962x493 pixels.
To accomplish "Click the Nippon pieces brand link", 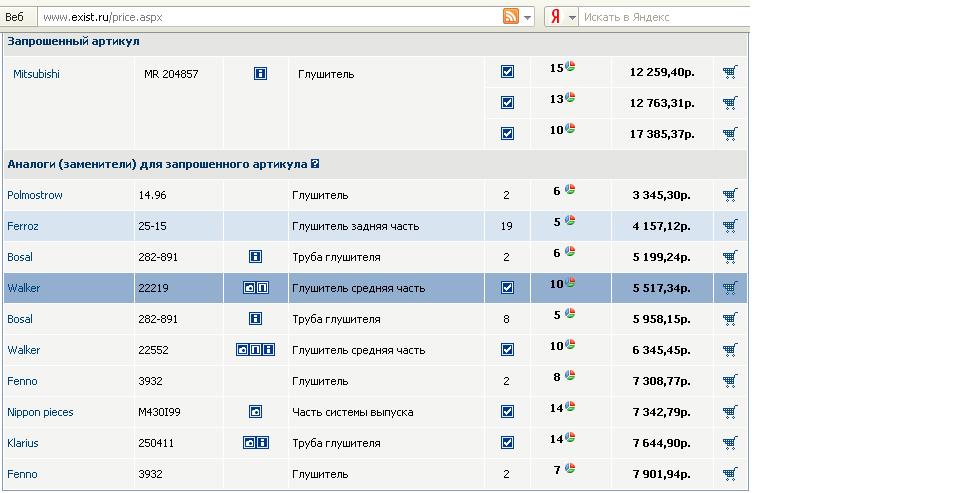I will (x=40, y=412).
